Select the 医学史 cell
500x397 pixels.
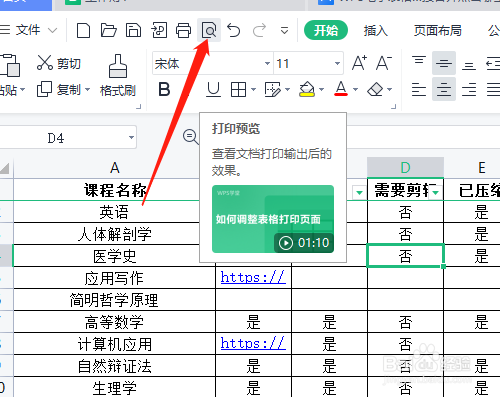pos(114,256)
